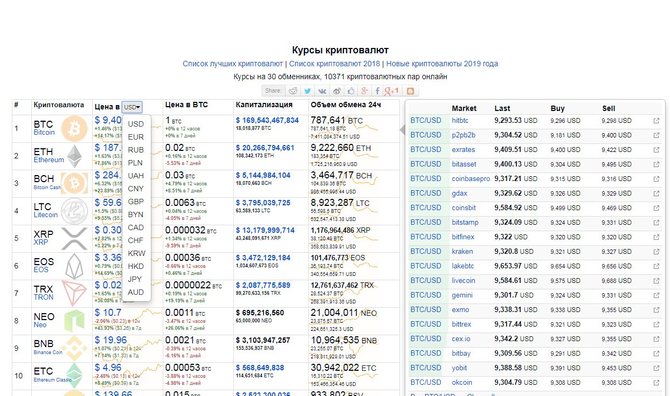Pick GBP from the currency options

[x=136, y=202]
